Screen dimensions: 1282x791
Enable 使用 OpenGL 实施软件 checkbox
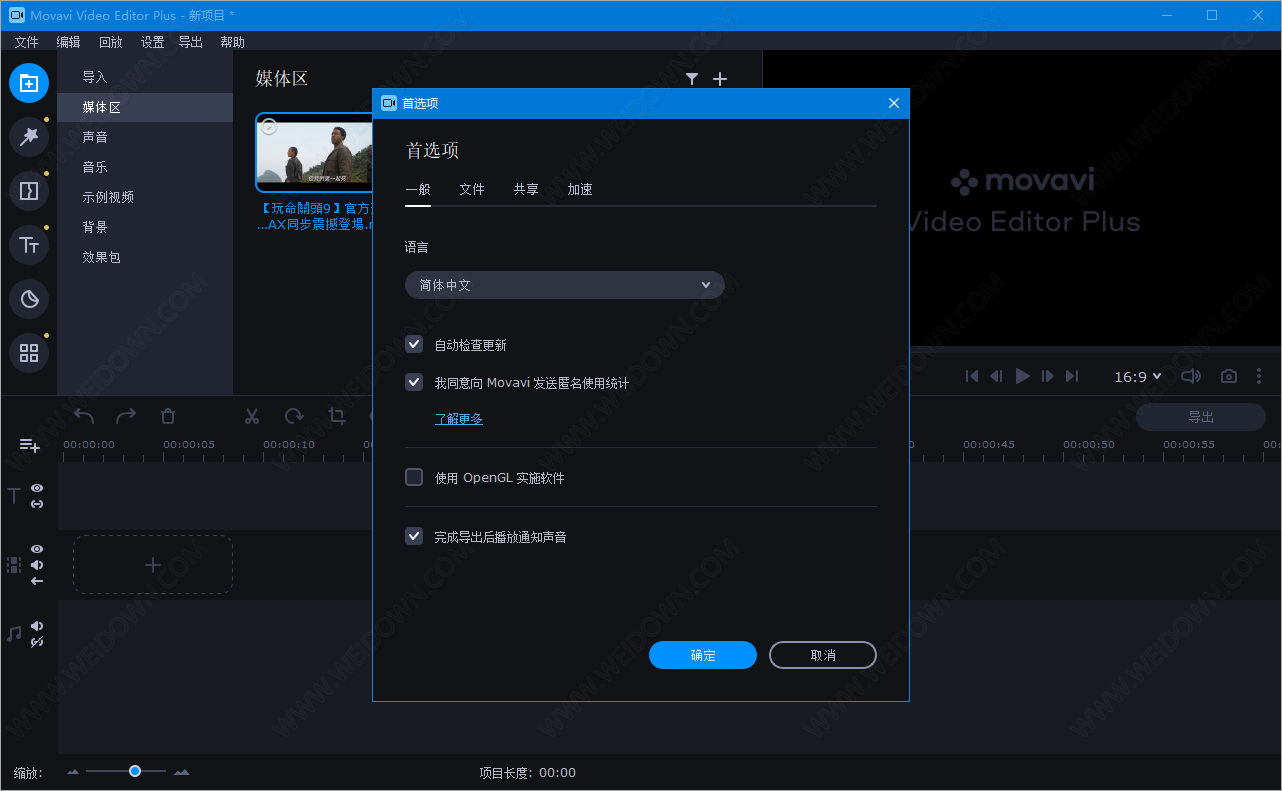click(x=414, y=477)
